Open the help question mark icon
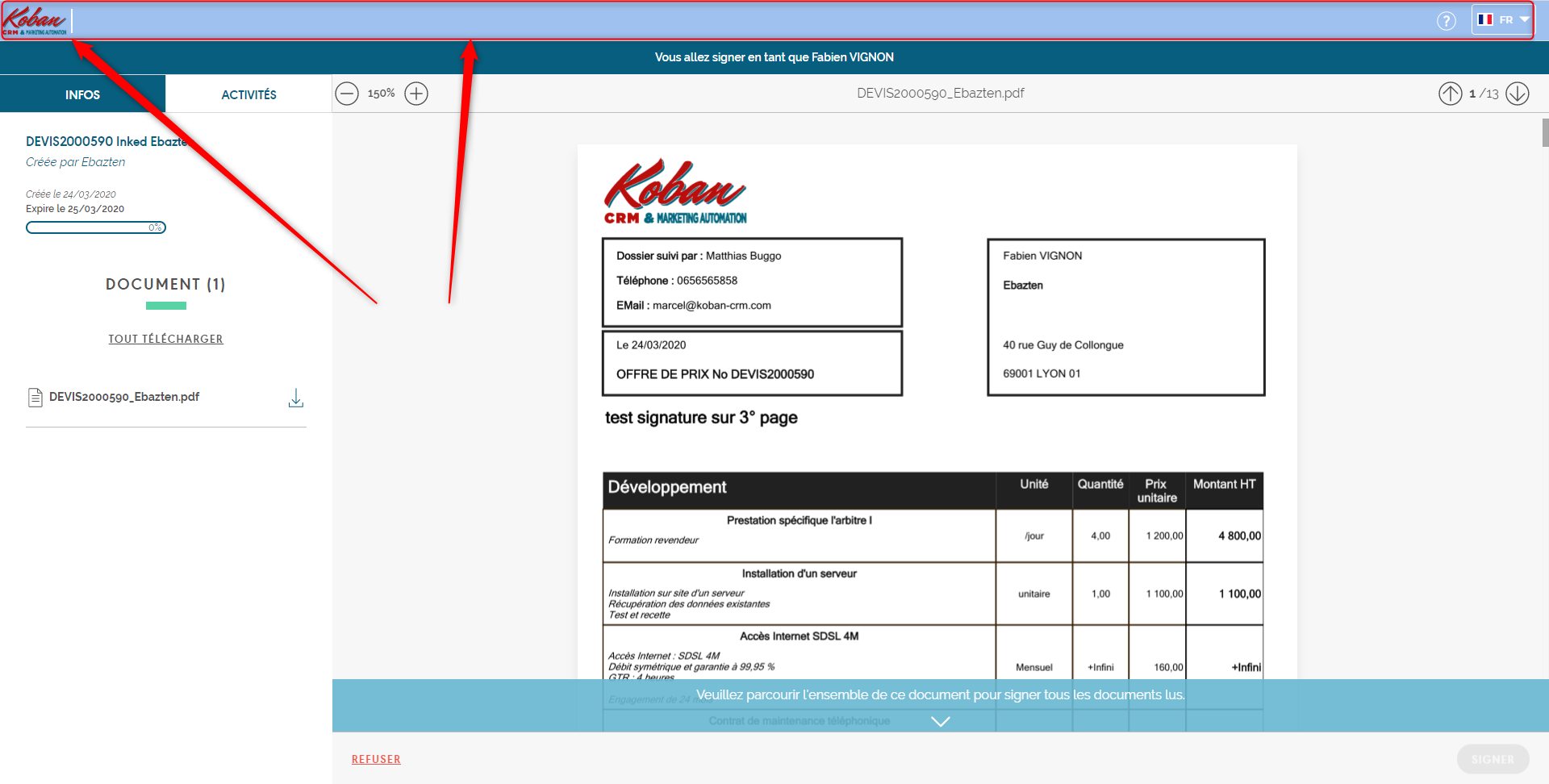 (1447, 21)
